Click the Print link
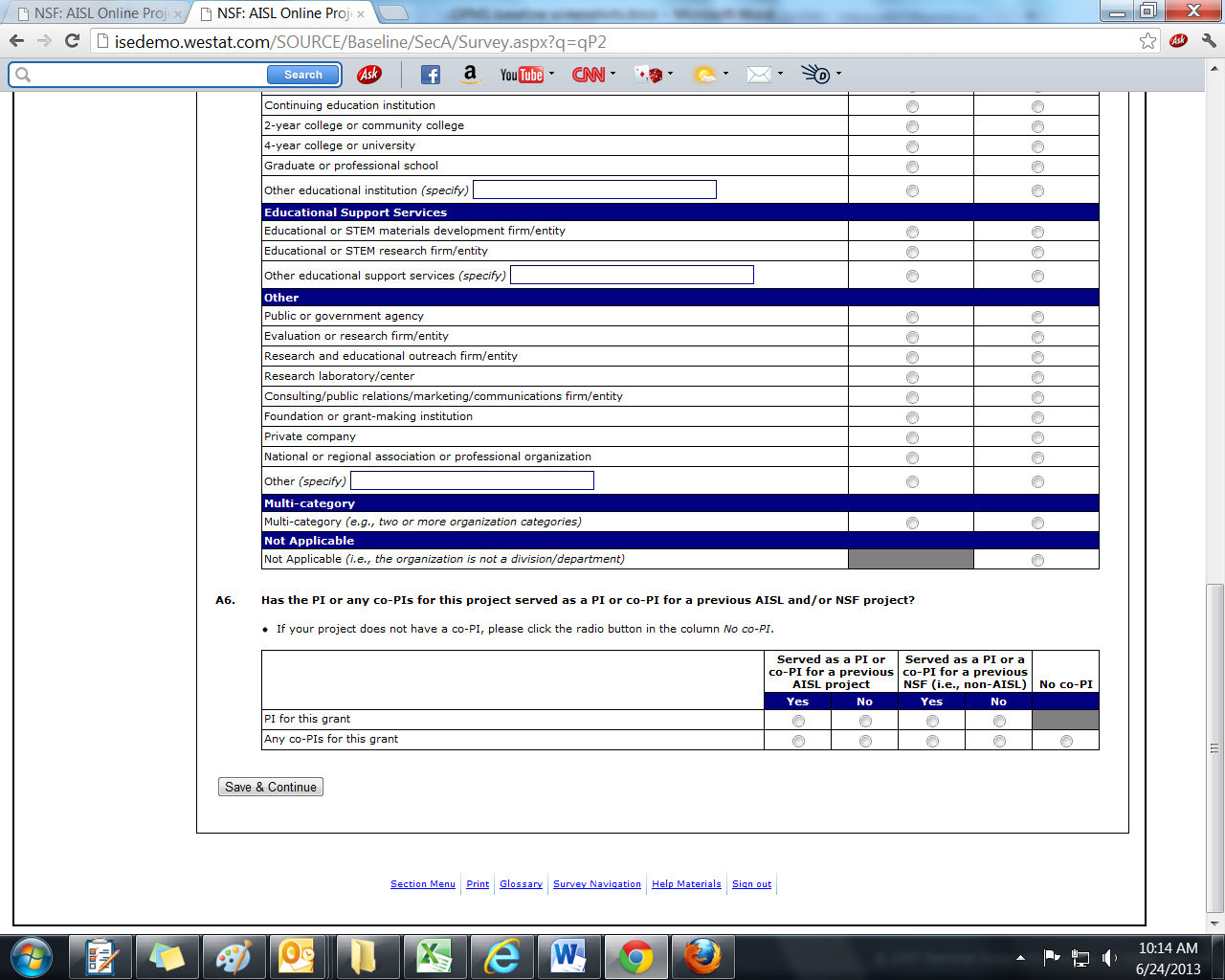The width and height of the screenshot is (1225, 980). tap(478, 884)
